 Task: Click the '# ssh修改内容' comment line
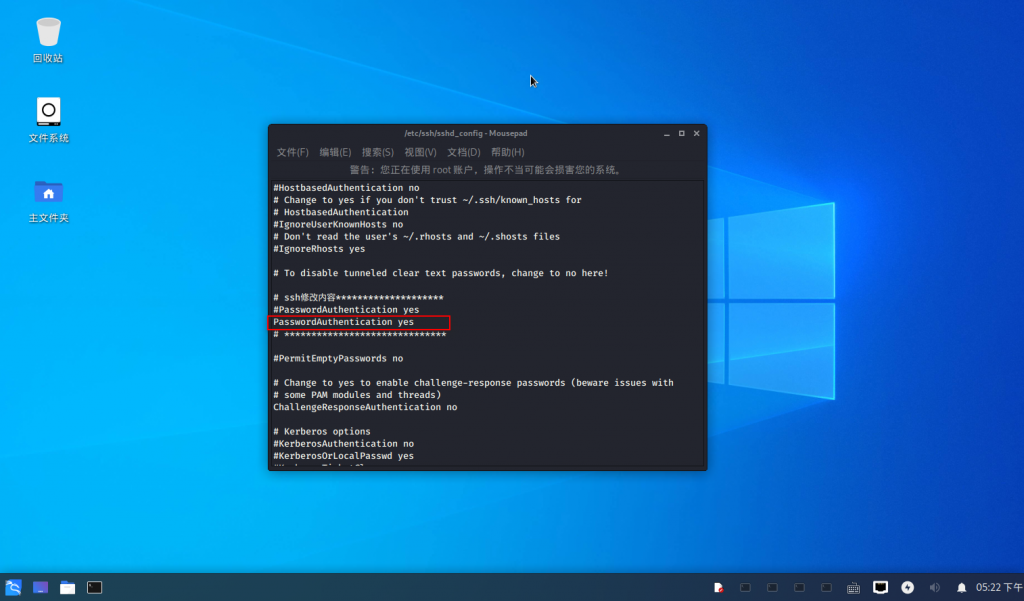[359, 298]
